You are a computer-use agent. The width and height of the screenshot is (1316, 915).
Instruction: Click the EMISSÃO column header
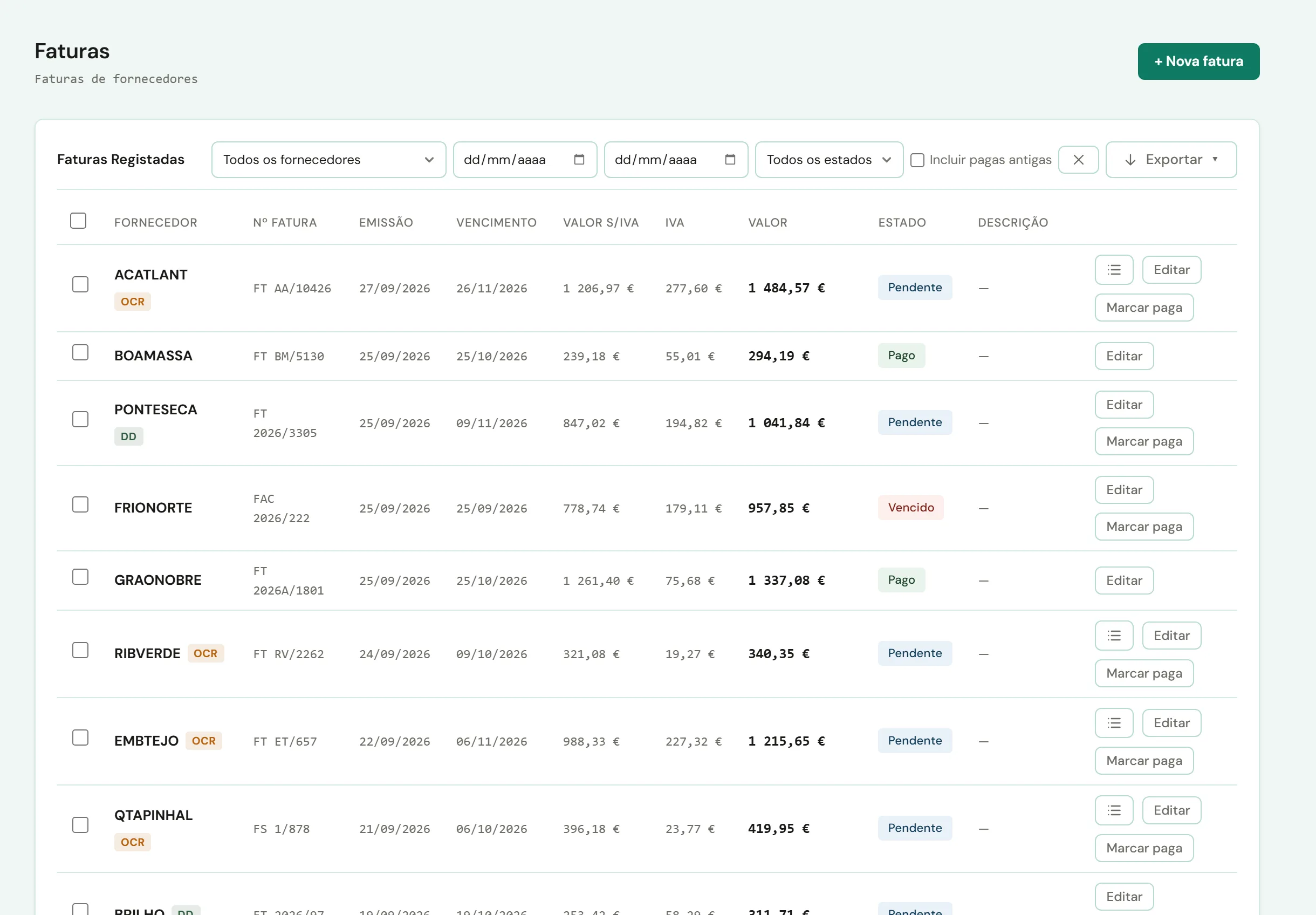click(x=386, y=222)
